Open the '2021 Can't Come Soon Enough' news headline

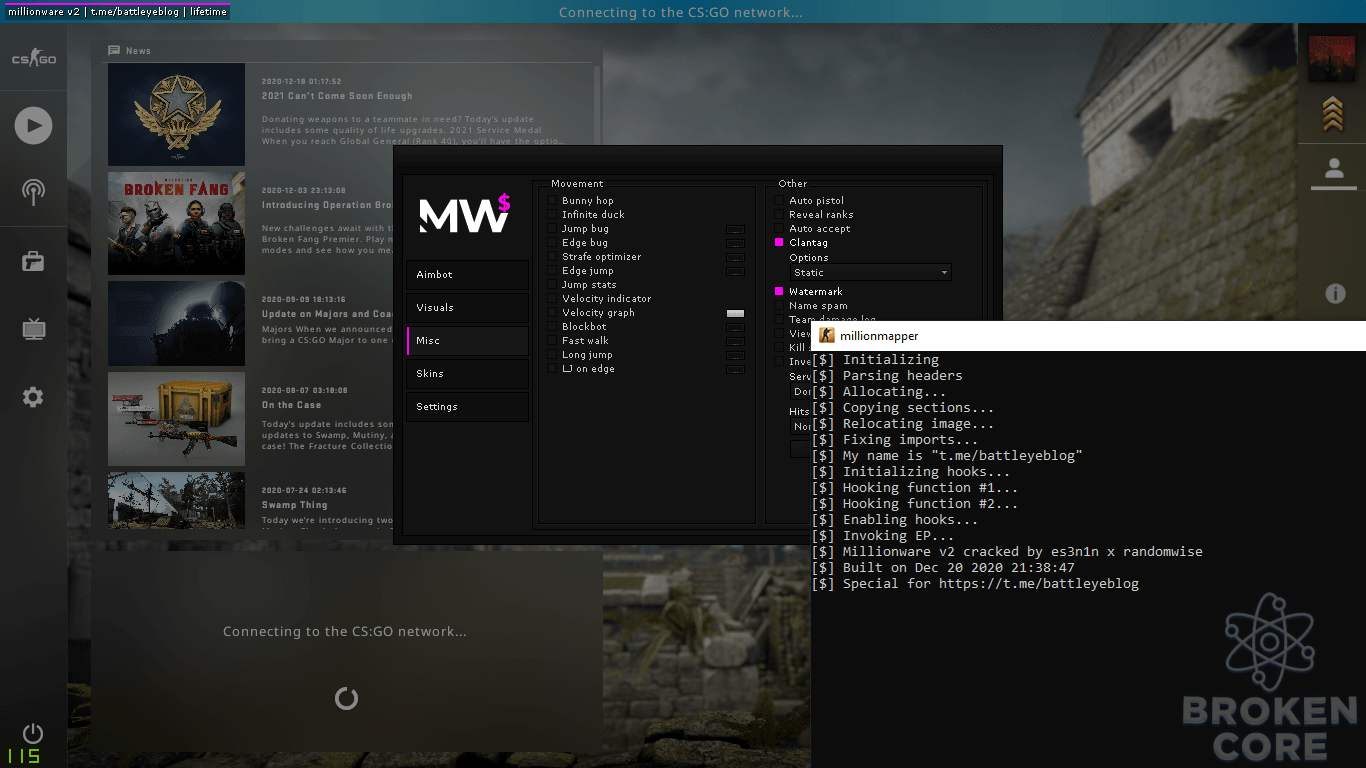tap(337, 96)
